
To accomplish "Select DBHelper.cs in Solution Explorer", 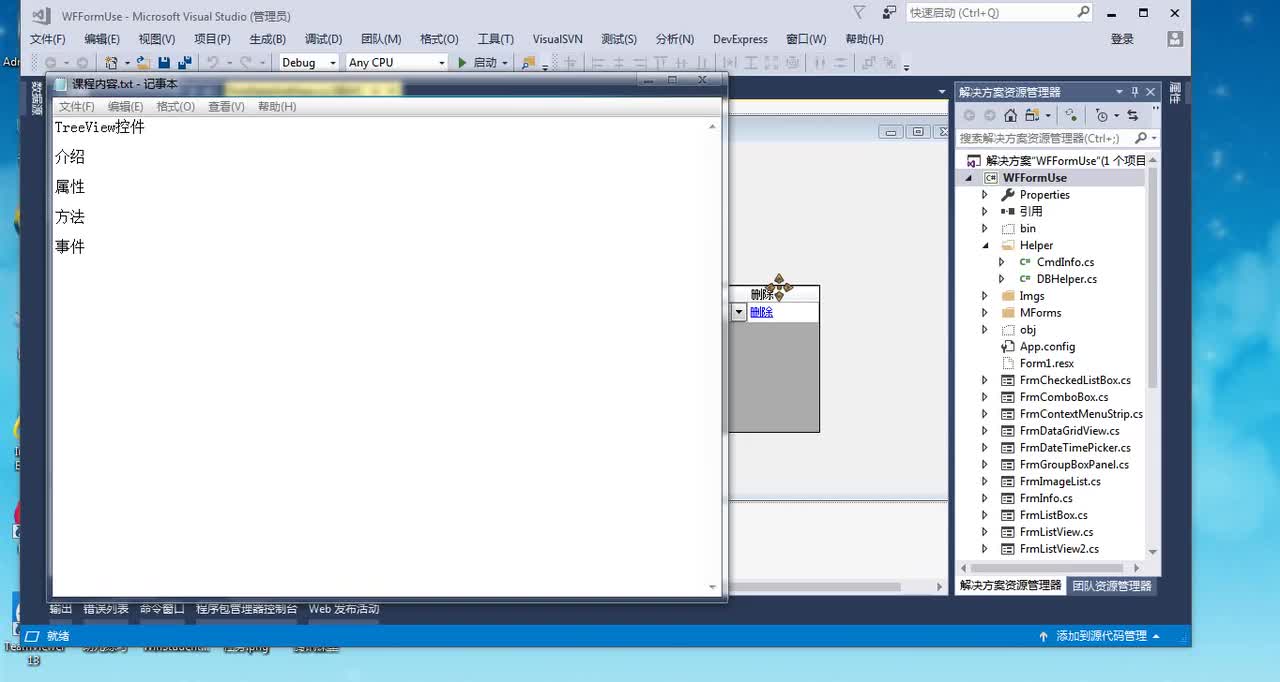I will pyautogui.click(x=1066, y=279).
